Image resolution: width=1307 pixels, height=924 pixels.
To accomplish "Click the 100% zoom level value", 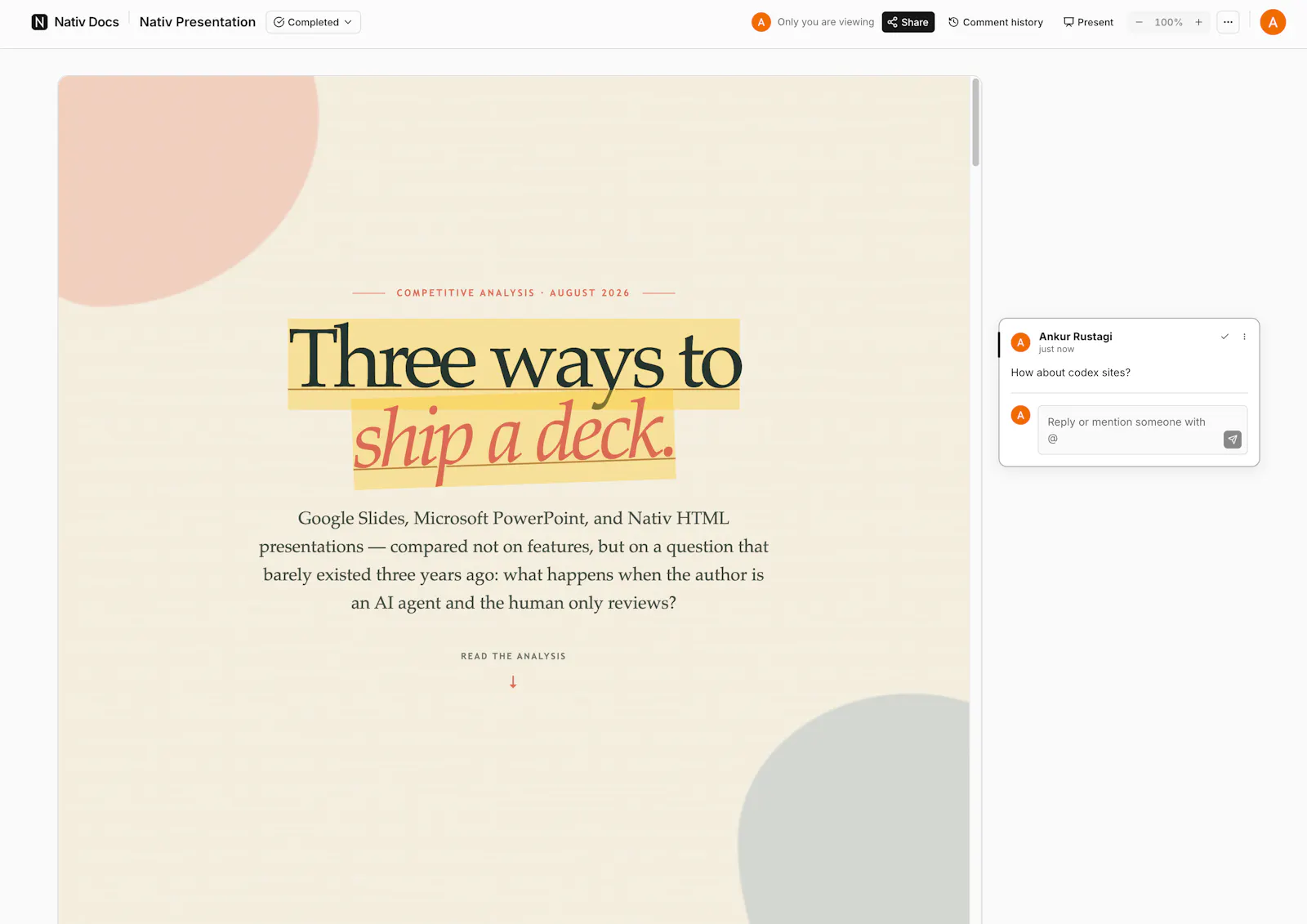I will pyautogui.click(x=1168, y=22).
